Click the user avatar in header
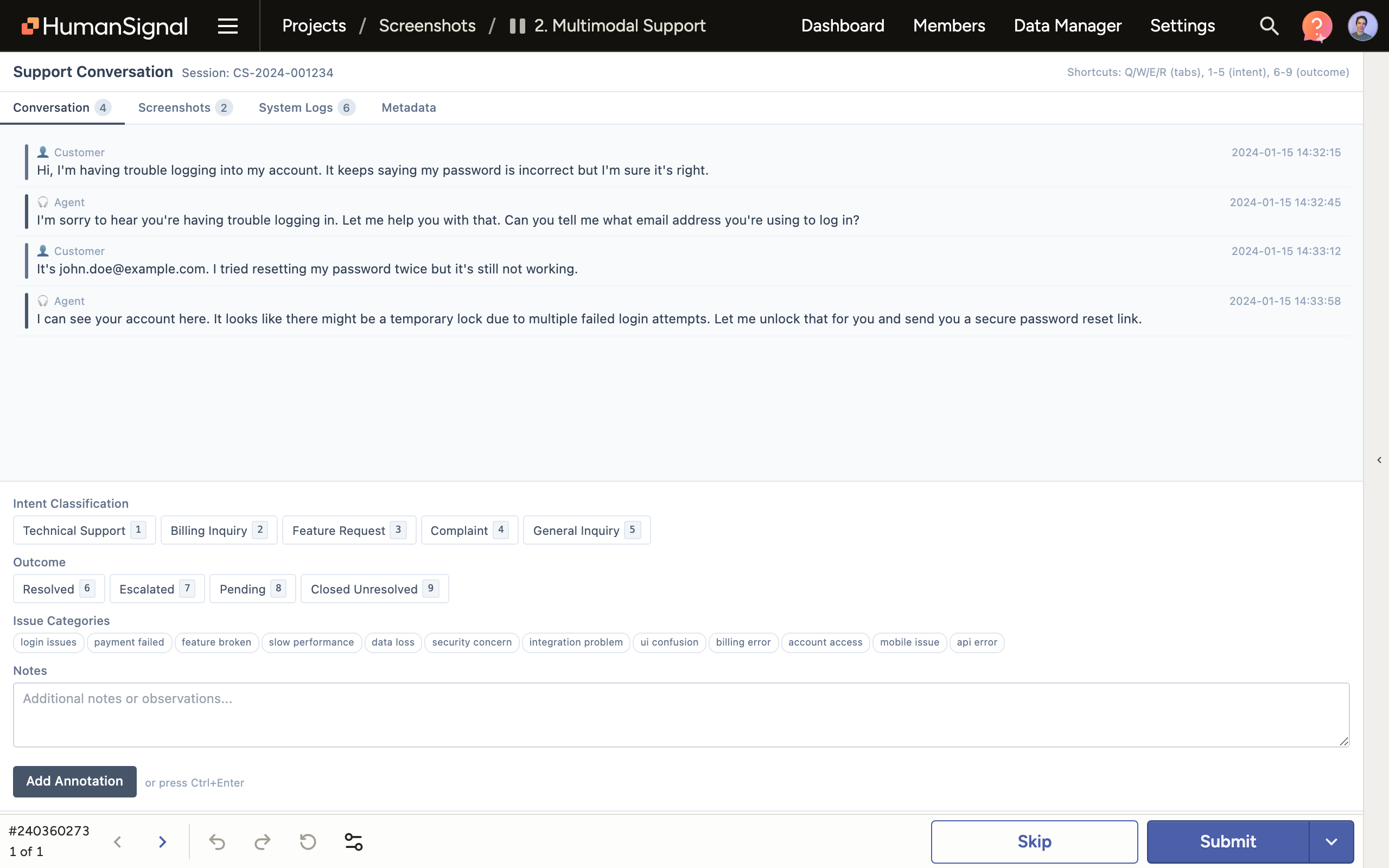Image resolution: width=1389 pixels, height=868 pixels. tap(1362, 26)
